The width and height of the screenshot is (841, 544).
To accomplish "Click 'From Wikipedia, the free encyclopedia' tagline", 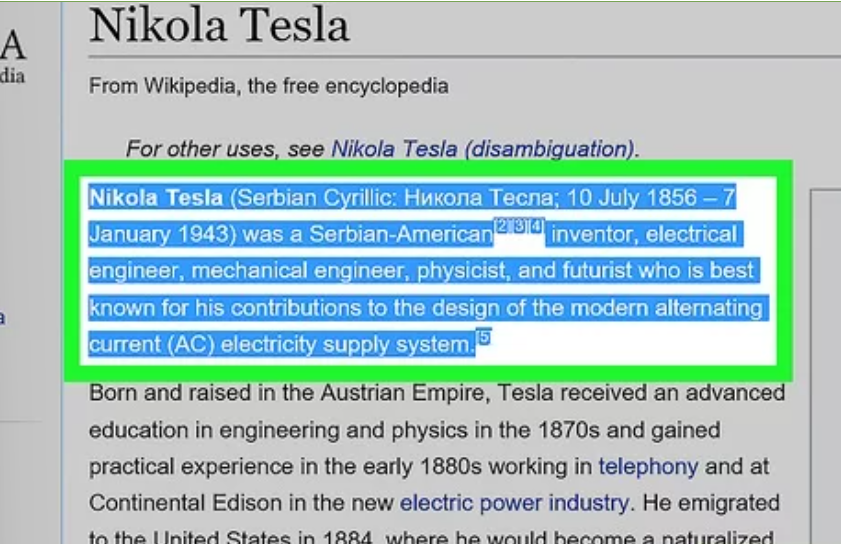I will (x=268, y=86).
